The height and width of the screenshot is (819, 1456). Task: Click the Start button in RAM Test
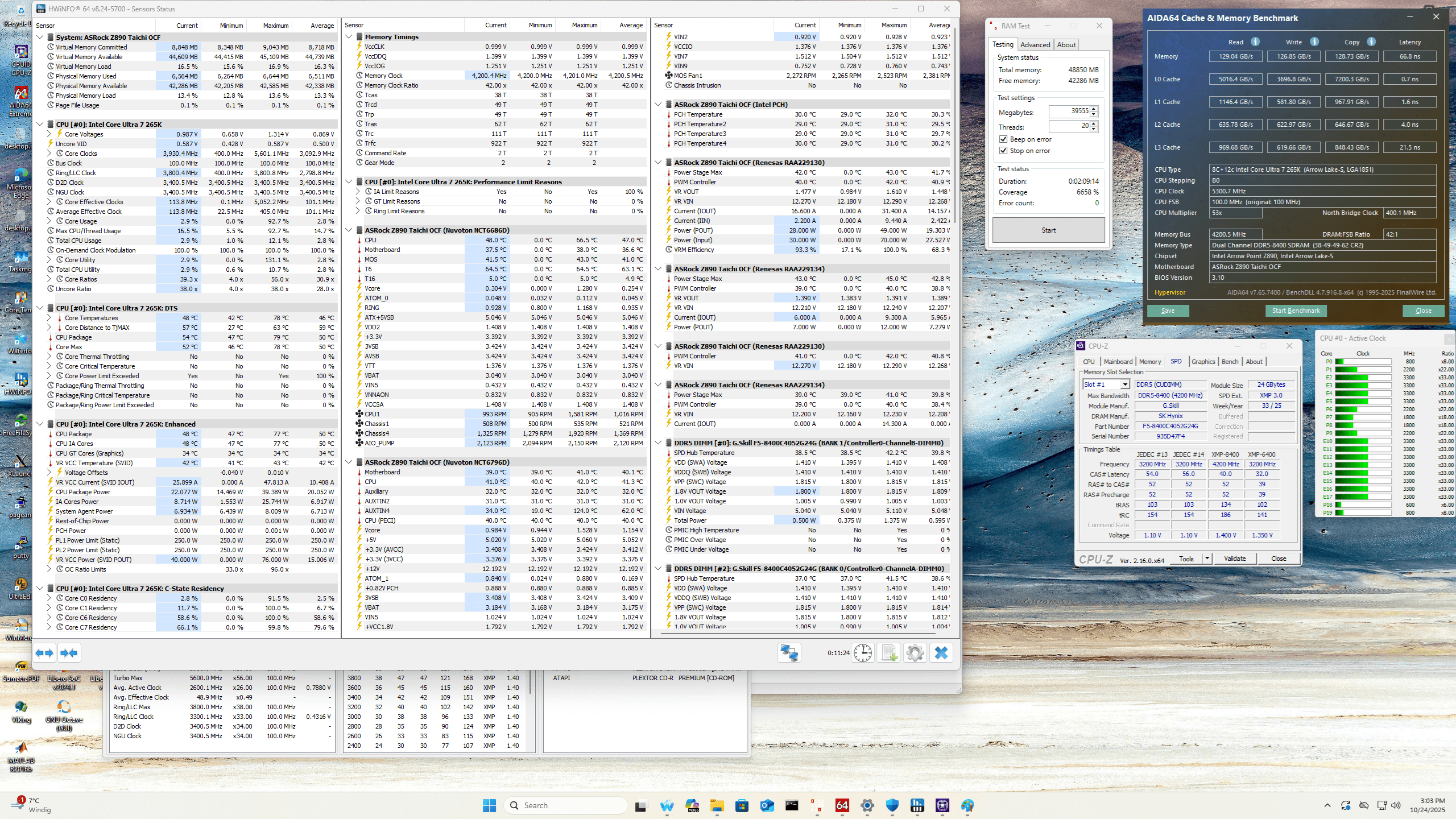coord(1048,230)
